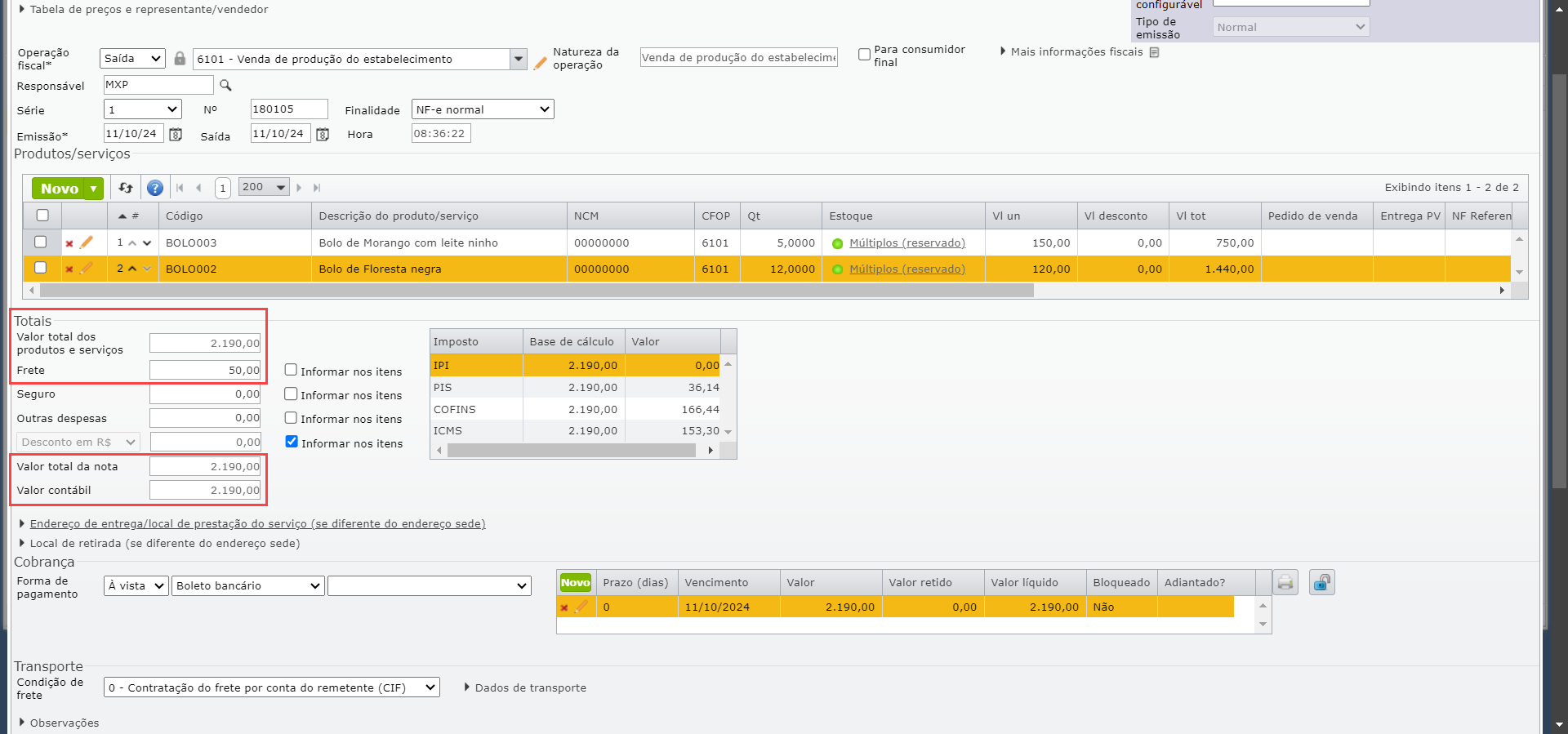The image size is (1568, 734).
Task: Click the printer icon in Cobrança section
Action: point(1285,583)
